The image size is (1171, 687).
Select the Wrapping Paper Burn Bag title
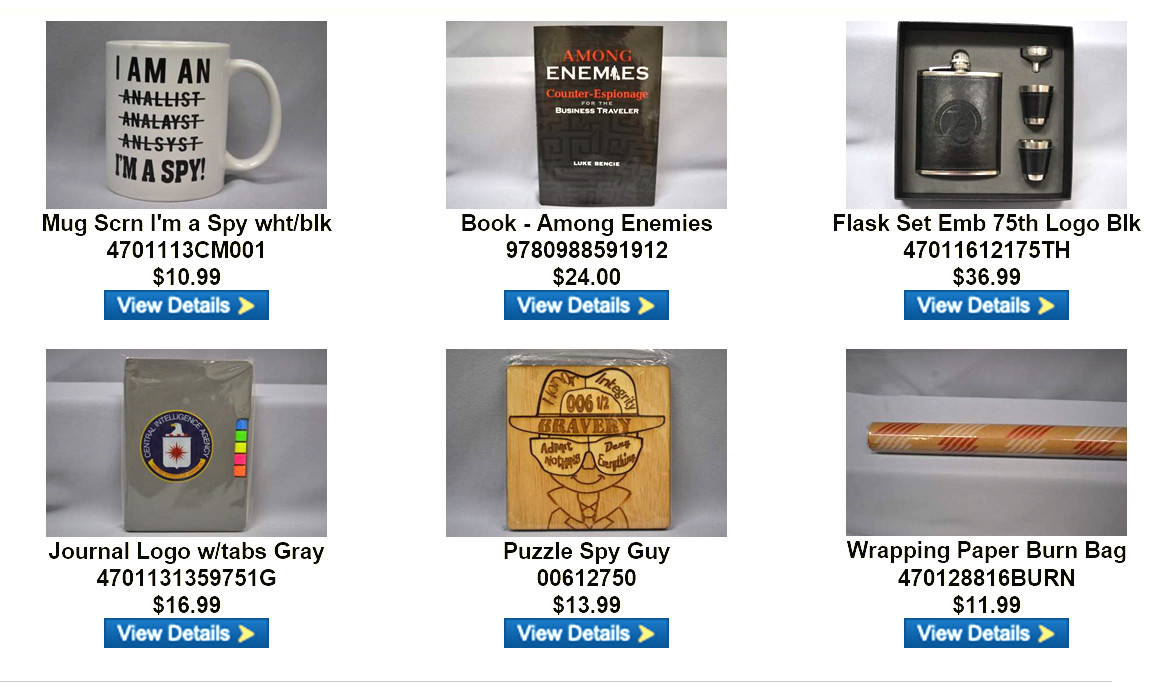point(986,551)
